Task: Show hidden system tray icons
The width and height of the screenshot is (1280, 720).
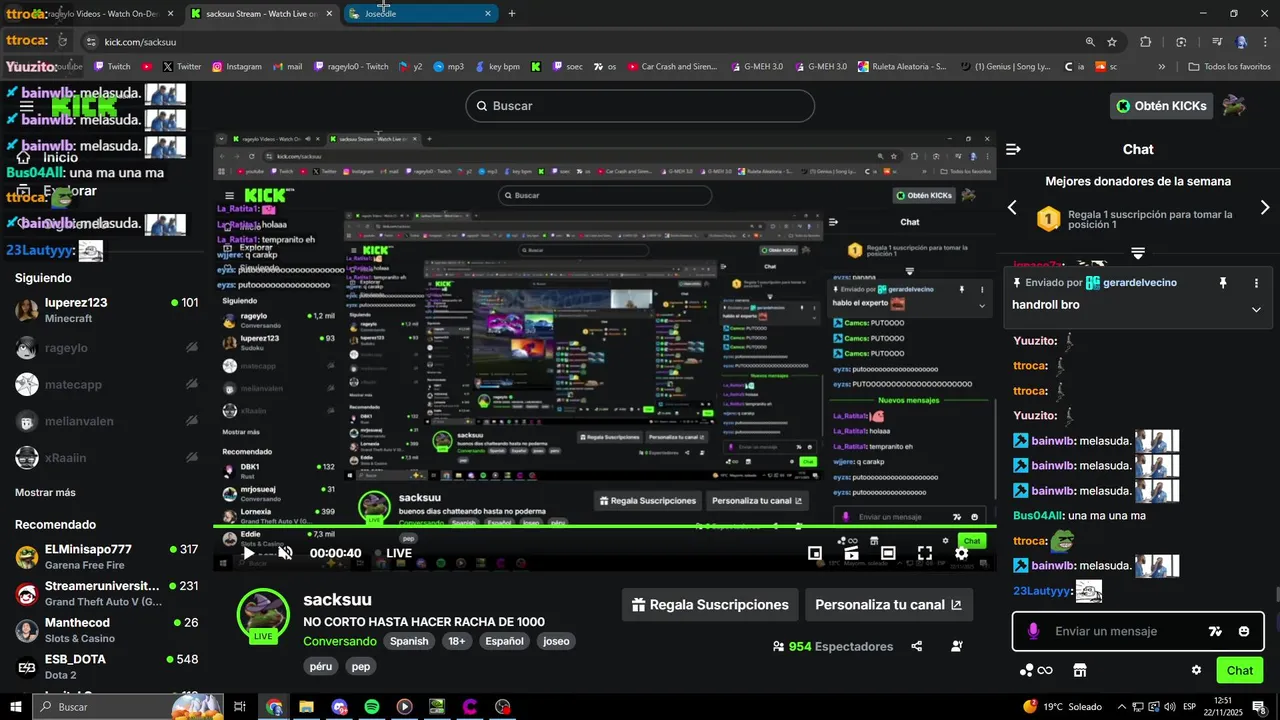Action: 1121,707
